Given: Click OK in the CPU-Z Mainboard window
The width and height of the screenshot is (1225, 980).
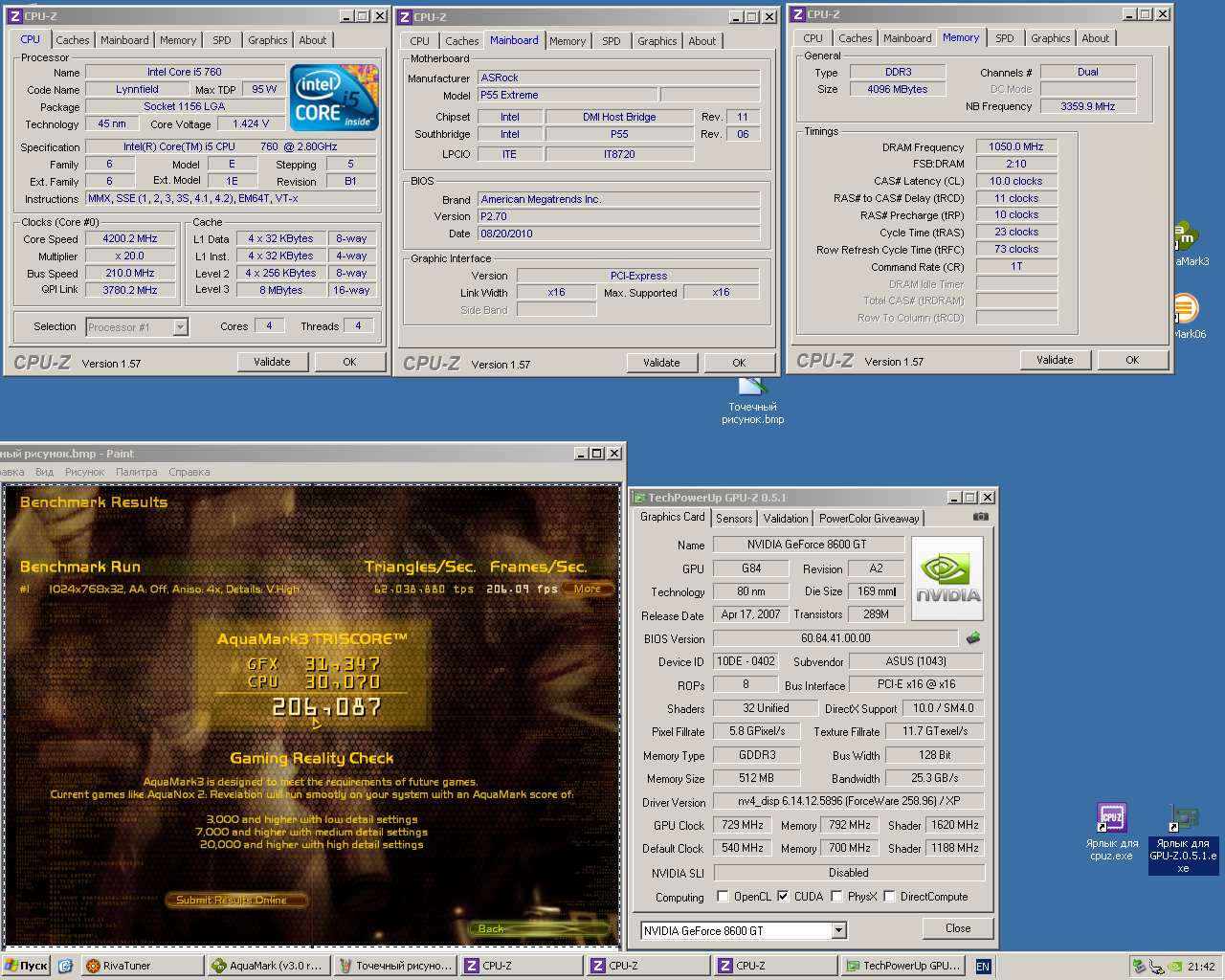Looking at the screenshot, I should [x=739, y=363].
